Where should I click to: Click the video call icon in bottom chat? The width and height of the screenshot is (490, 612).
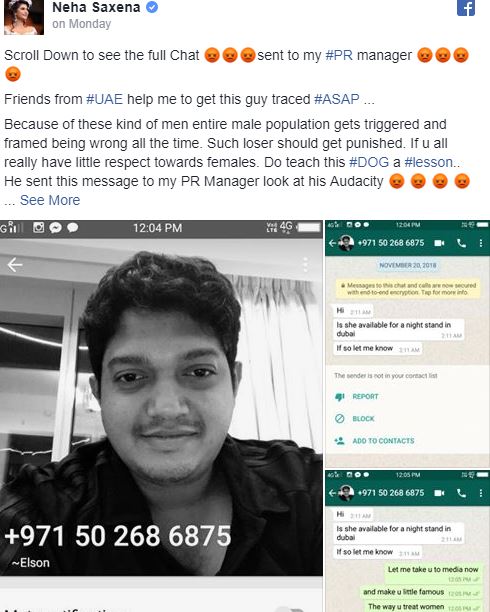click(439, 493)
